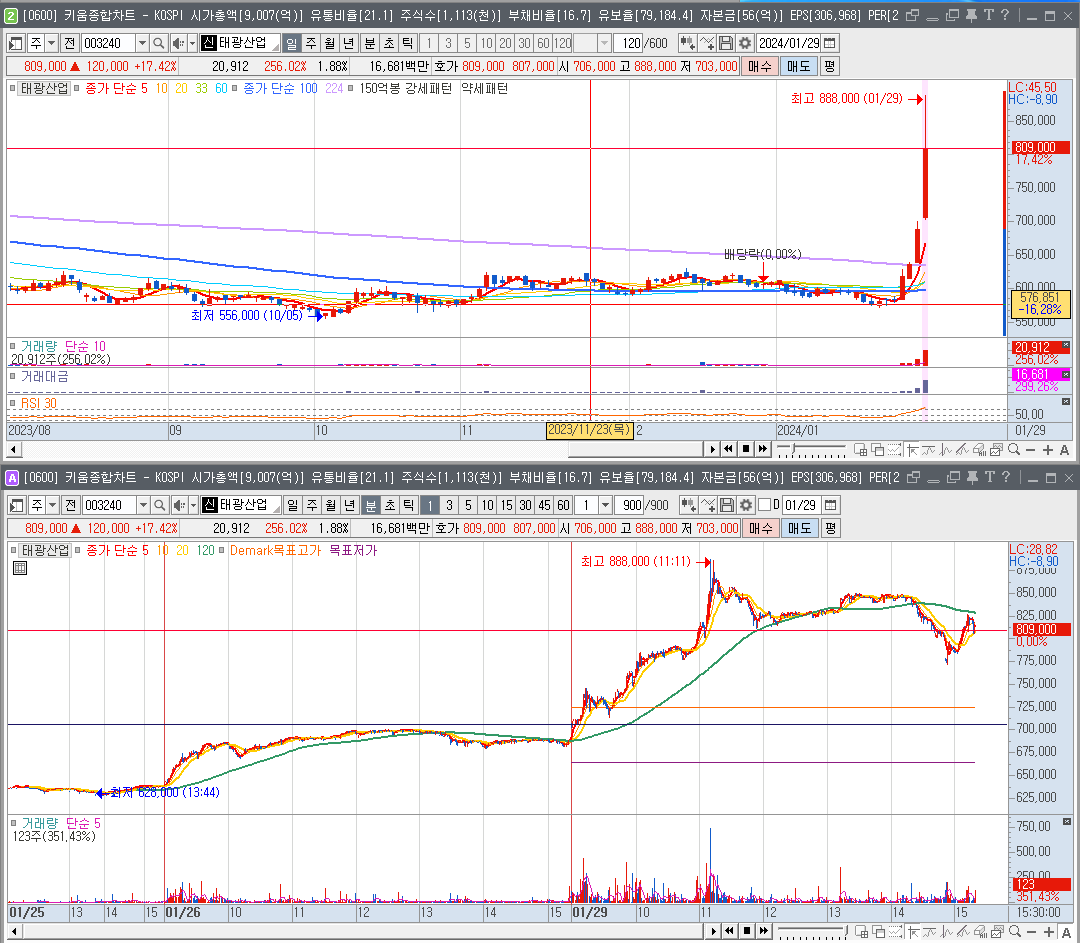
Task: Click the grid table icon under the bottom chart legend
Action: pos(20,568)
